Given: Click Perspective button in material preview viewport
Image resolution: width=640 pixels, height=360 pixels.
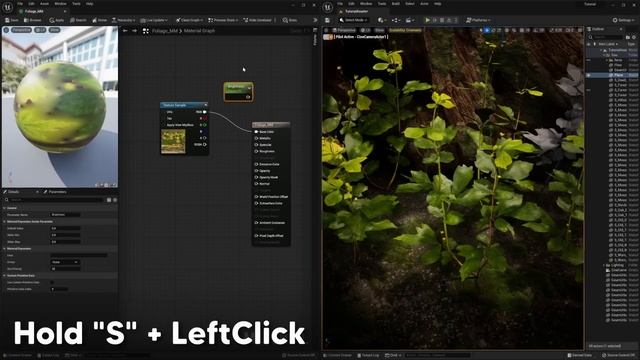Looking at the screenshot, I should [x=21, y=30].
